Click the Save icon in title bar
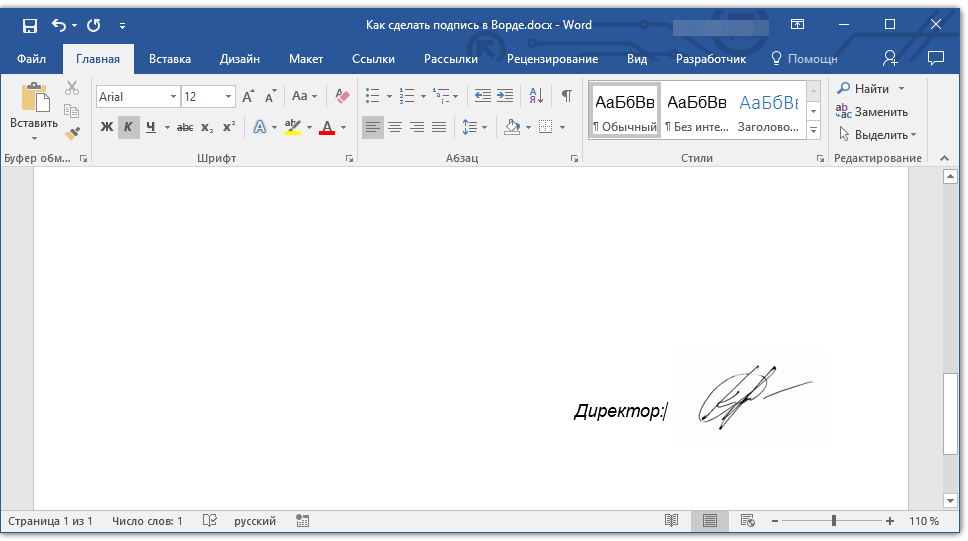This screenshot has height=541, width=968. 30,25
